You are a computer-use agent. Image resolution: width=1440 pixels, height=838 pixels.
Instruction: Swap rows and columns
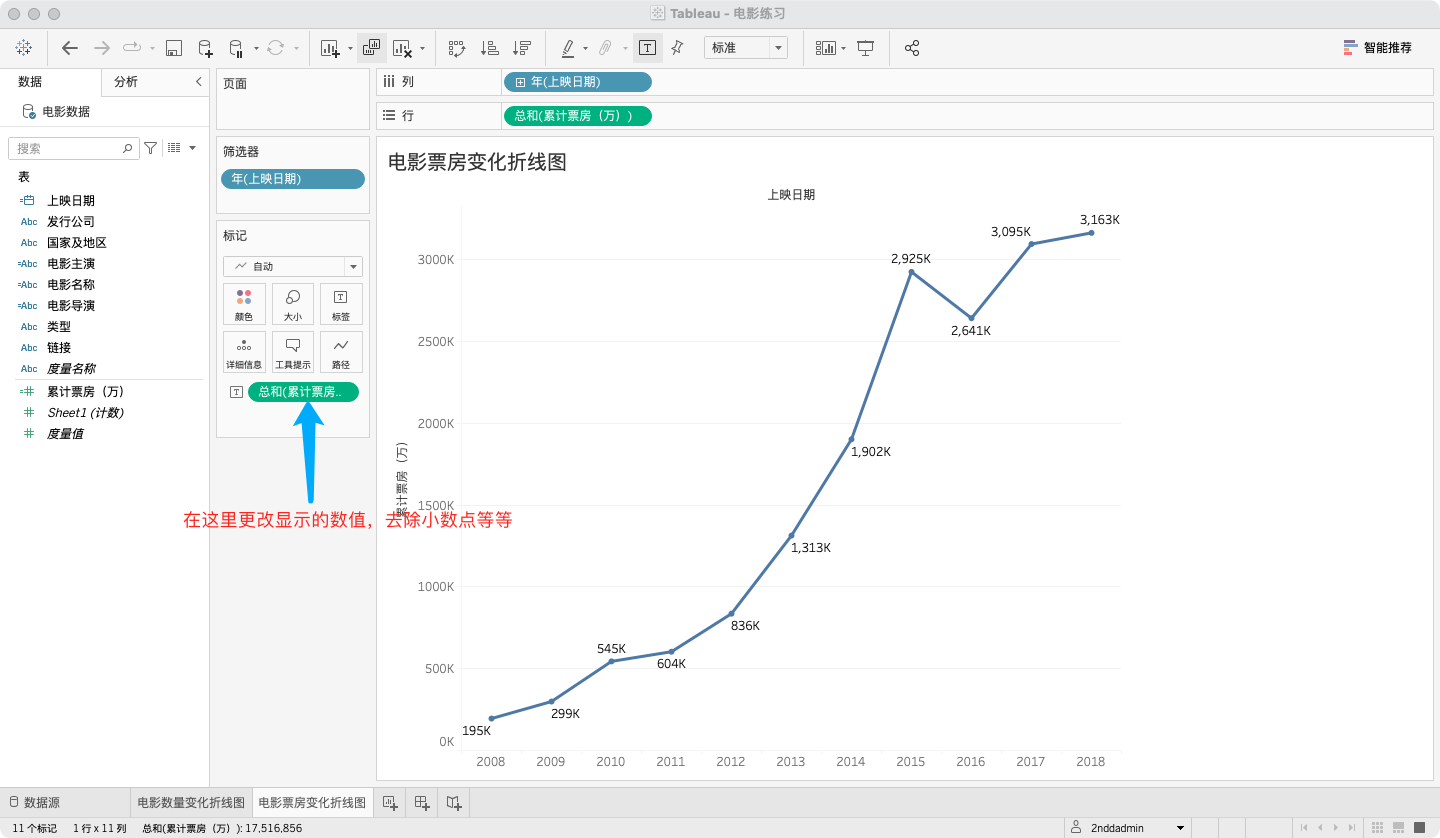[x=457, y=47]
